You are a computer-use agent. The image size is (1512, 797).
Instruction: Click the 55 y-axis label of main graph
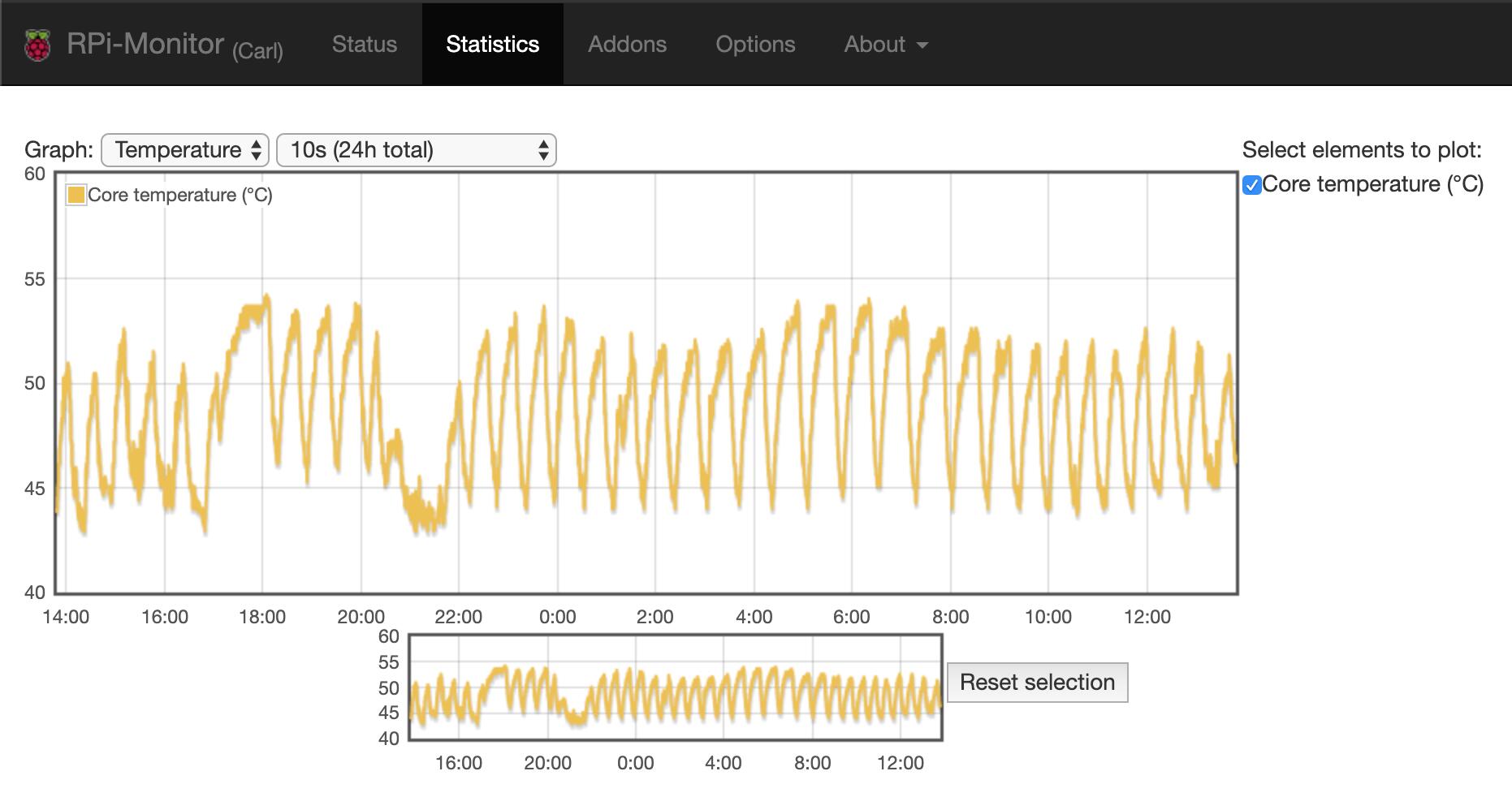[35, 279]
